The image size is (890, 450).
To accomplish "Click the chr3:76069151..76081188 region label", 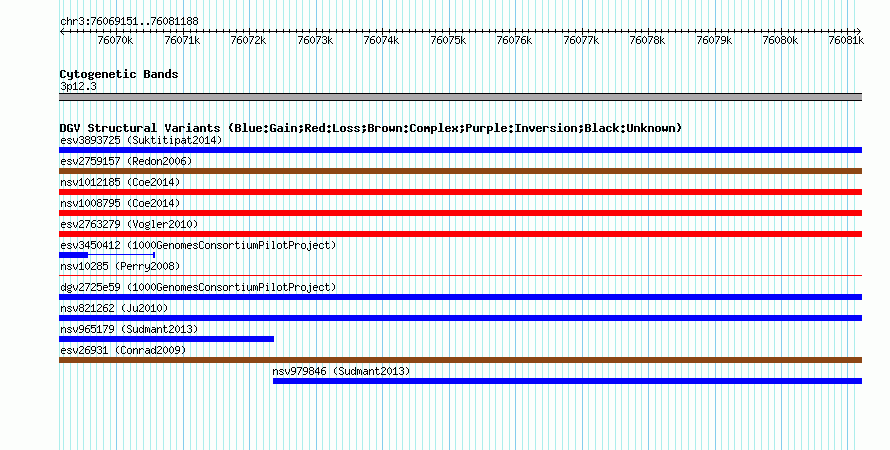I will click(129, 21).
